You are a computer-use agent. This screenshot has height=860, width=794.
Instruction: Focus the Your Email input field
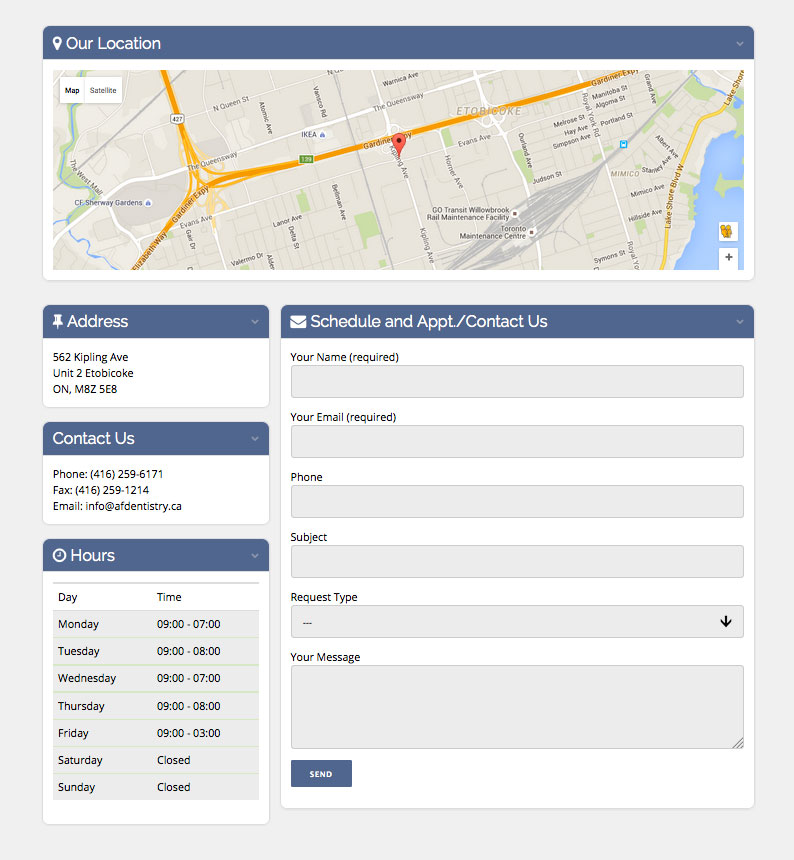pos(517,442)
